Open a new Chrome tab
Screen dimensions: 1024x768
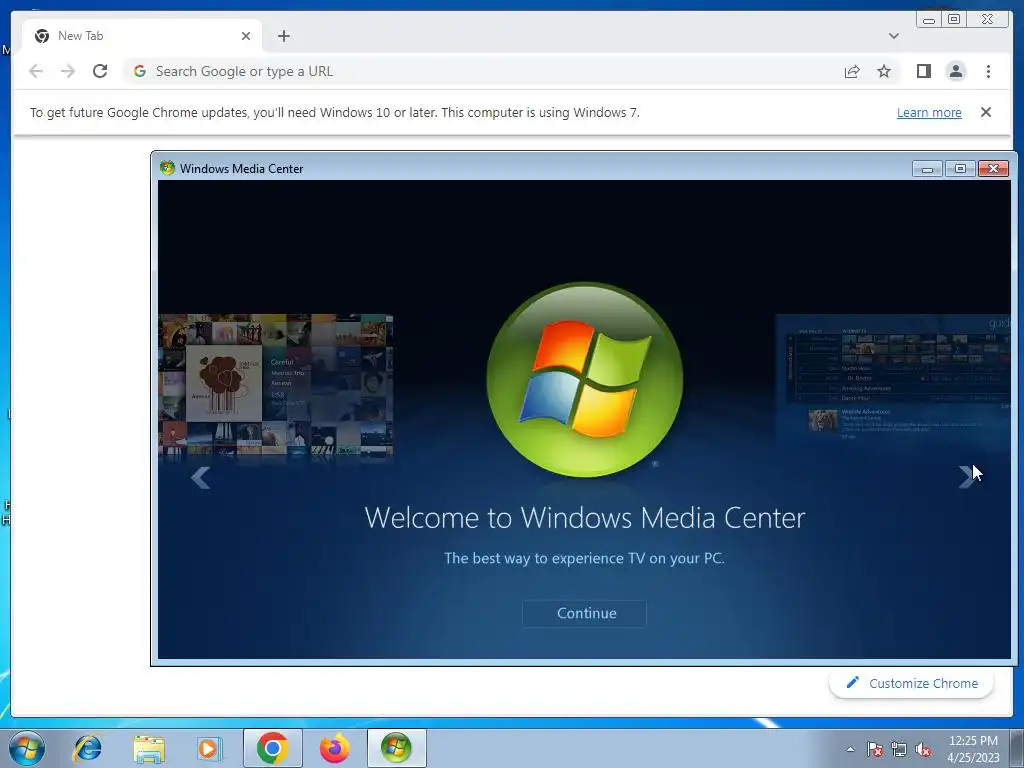tap(283, 36)
